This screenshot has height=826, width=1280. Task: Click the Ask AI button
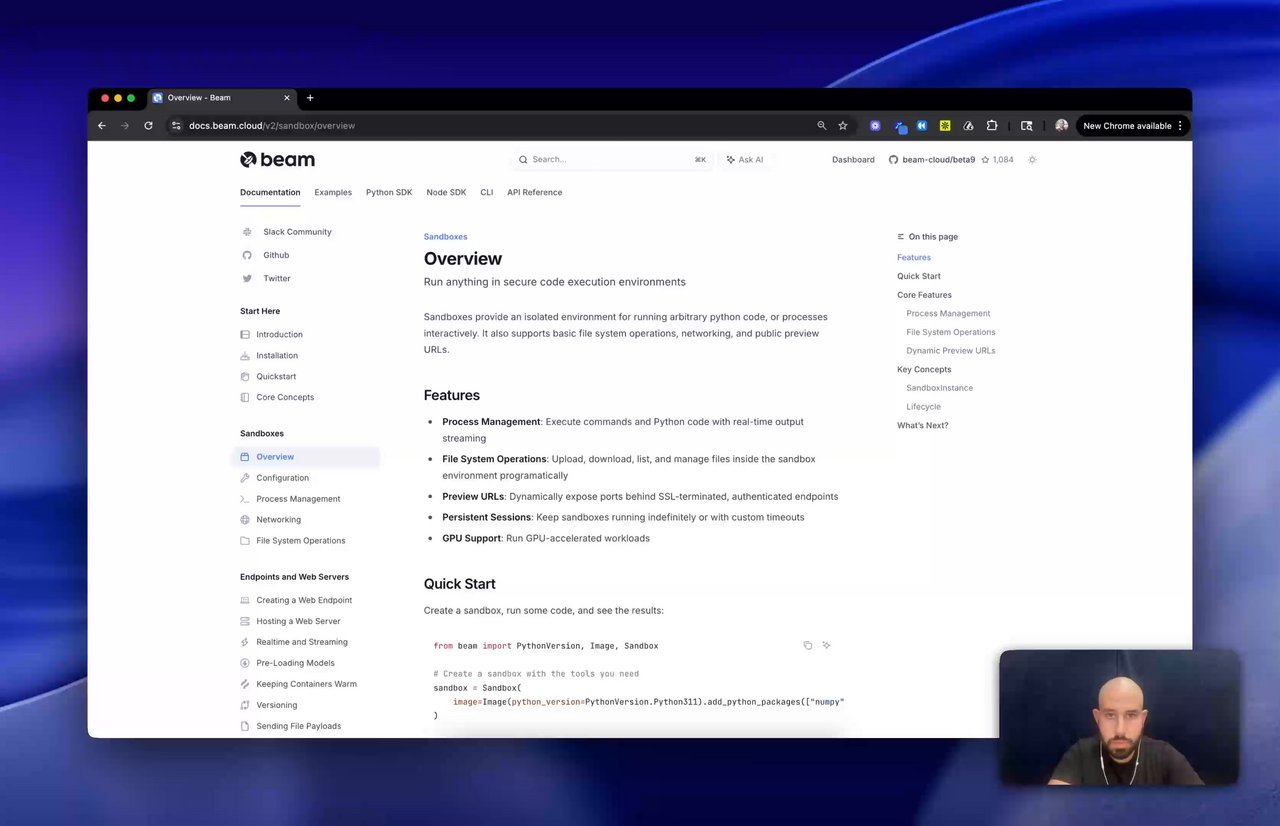point(745,159)
